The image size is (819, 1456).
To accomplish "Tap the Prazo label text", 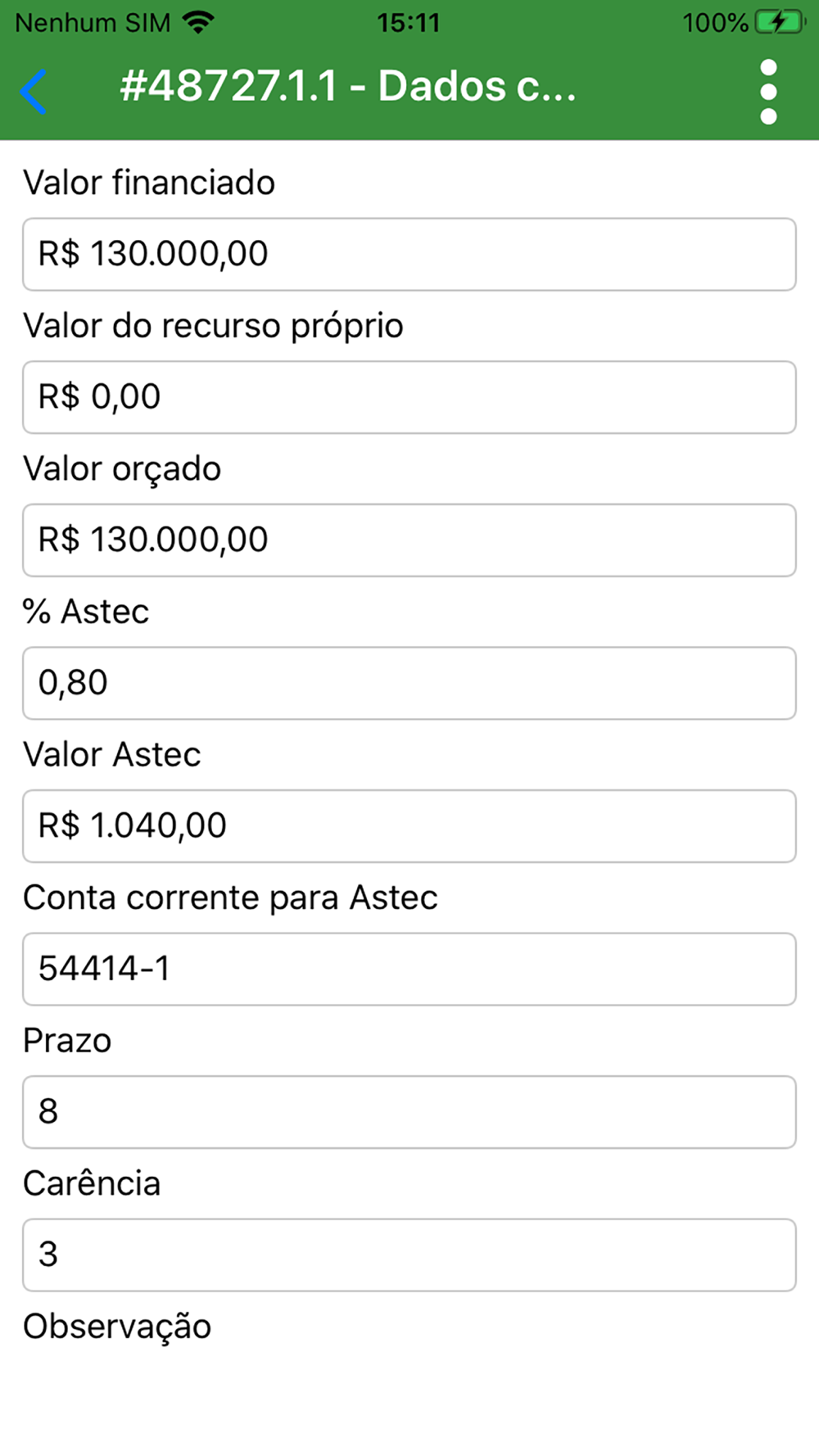I will pyautogui.click(x=67, y=1041).
